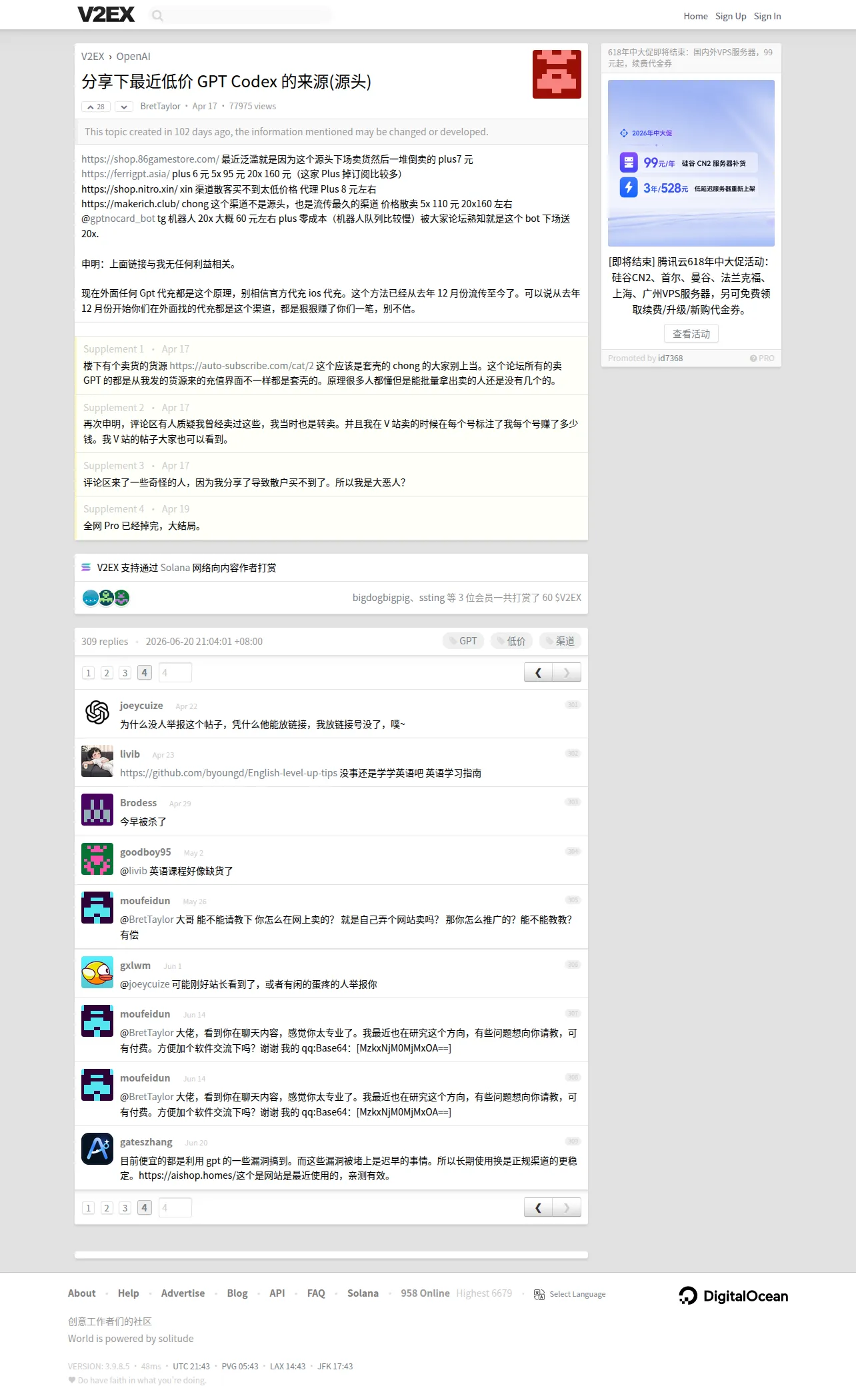Open the Help footer link
Screen dimensions: 856x1400
[x=129, y=1293]
